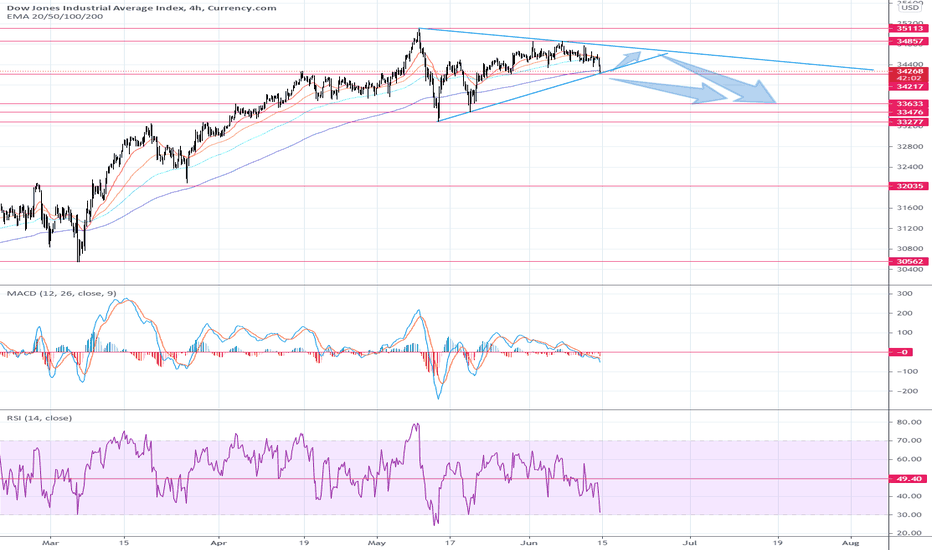Click the 20.00 tick on the RSI axis
The image size is (932, 550).
pos(909,533)
